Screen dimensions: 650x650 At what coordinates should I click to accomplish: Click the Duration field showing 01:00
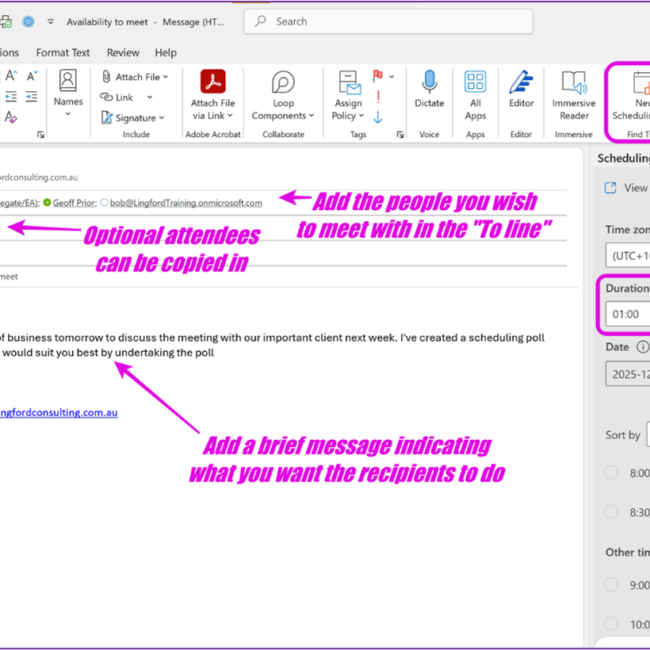click(625, 313)
